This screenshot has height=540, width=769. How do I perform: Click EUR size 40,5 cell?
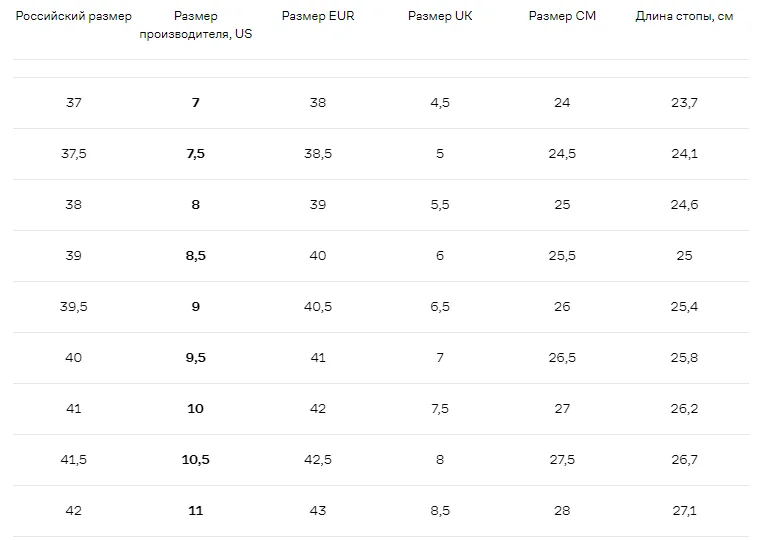(318, 307)
